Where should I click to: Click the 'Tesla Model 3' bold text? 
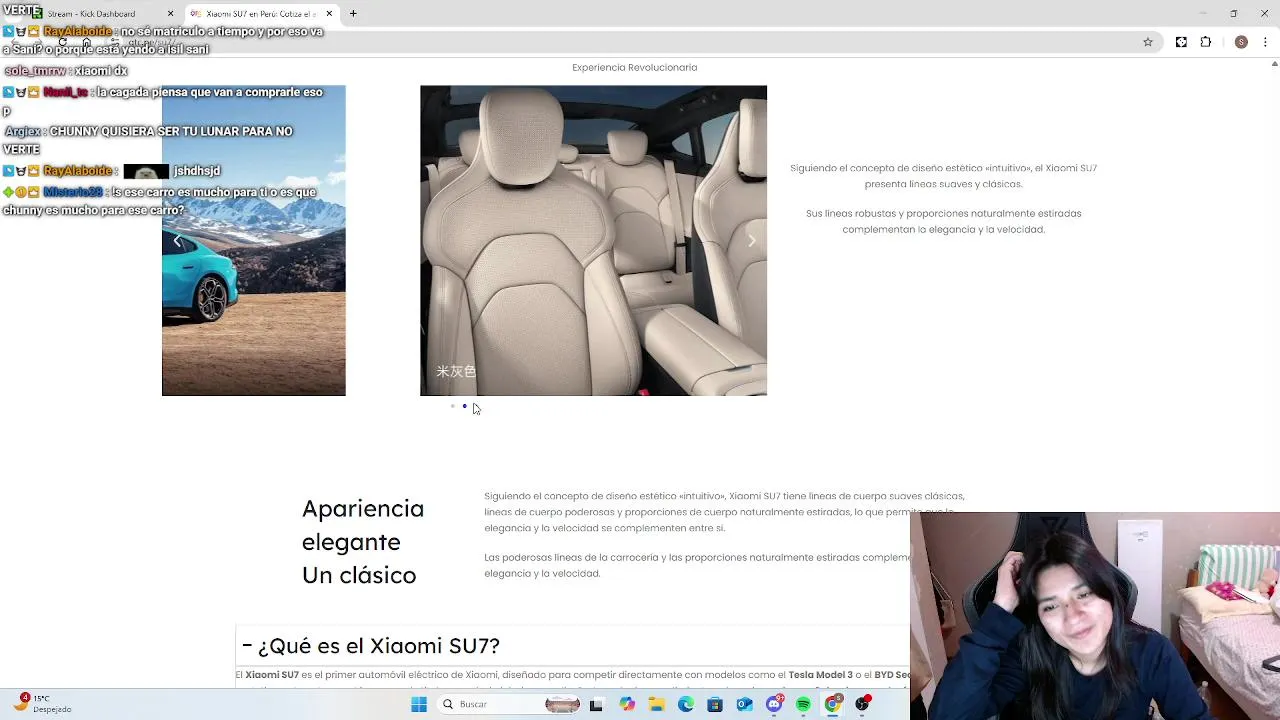tap(820, 675)
